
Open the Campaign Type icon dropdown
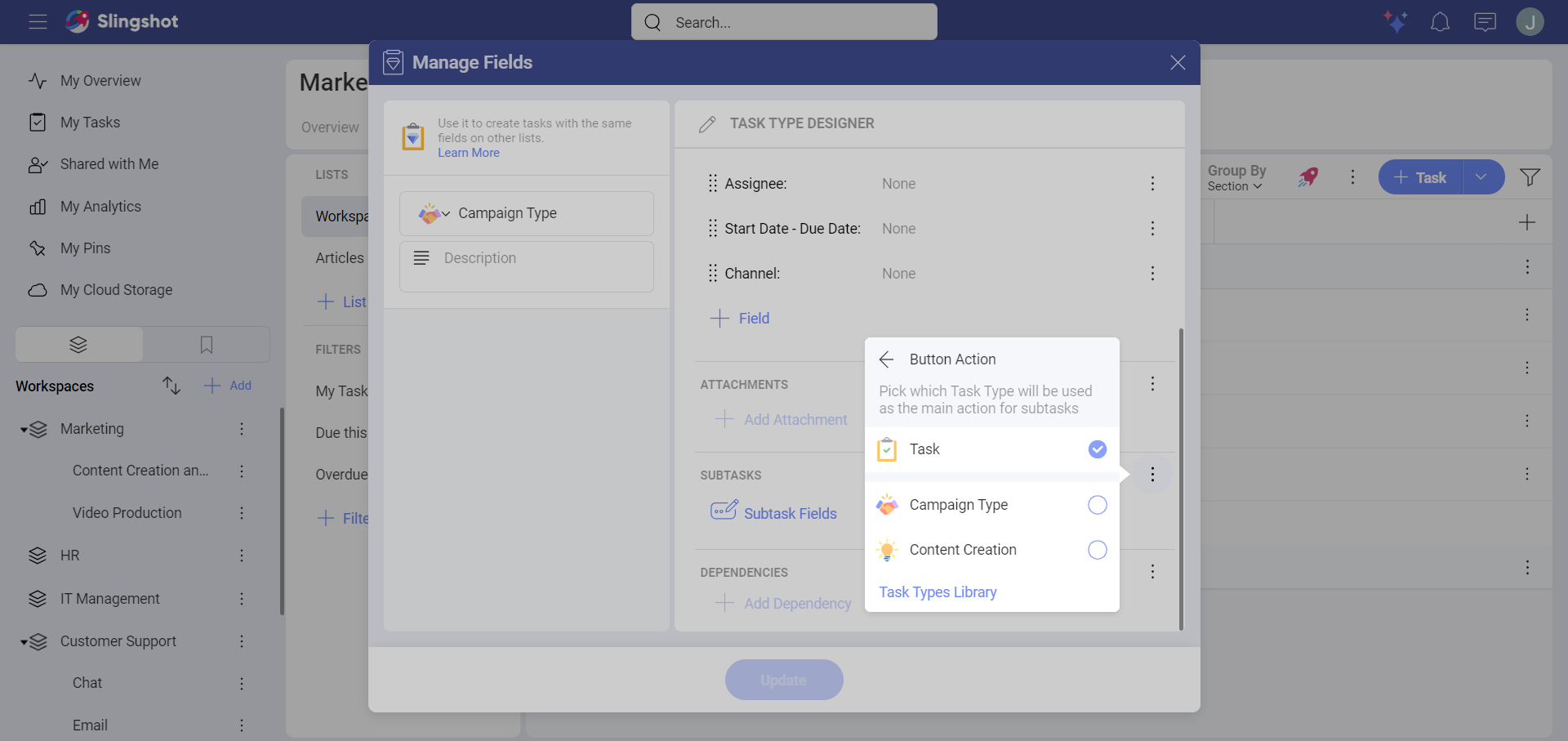[x=434, y=213]
